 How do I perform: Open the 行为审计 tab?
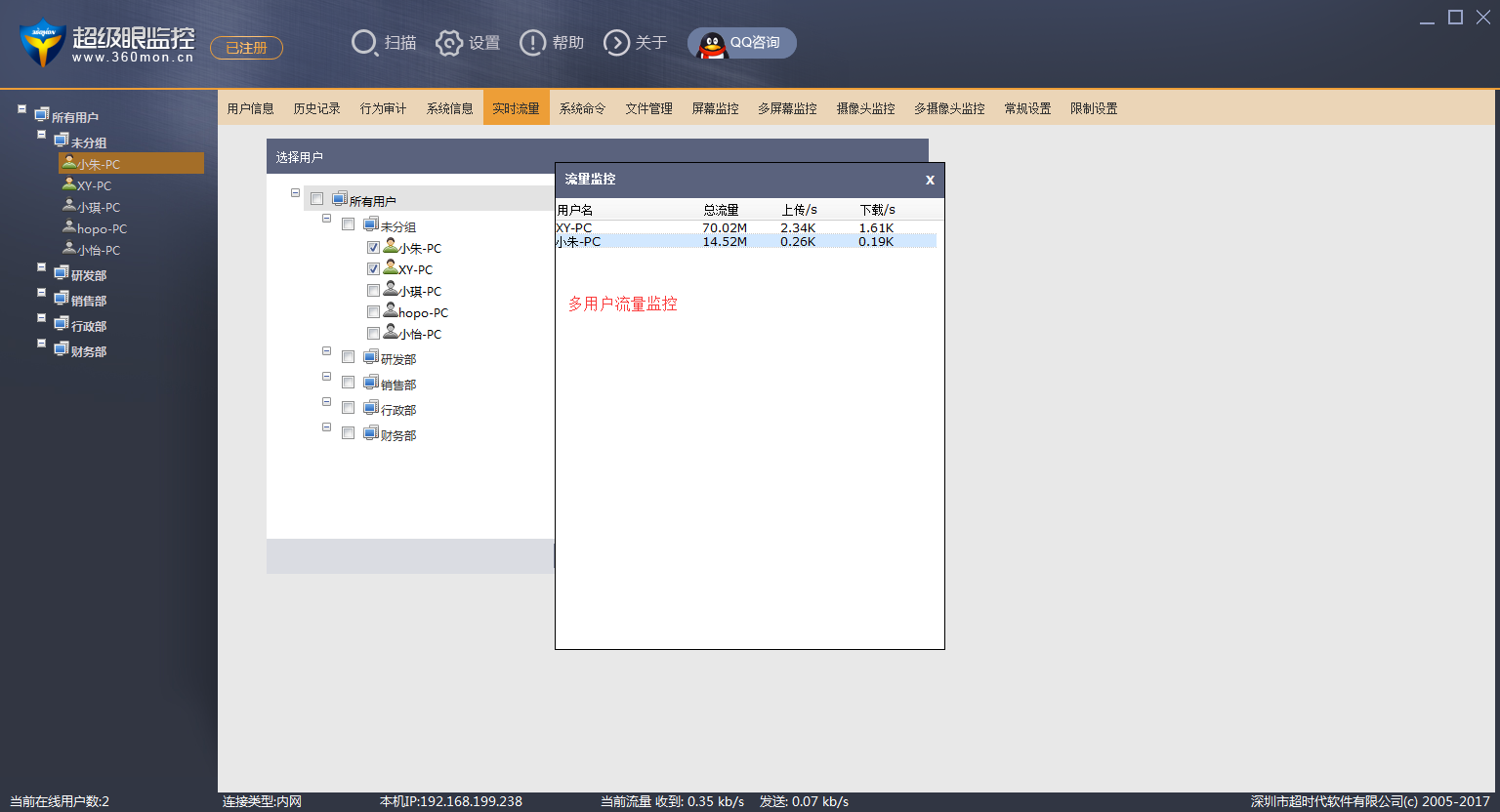[383, 108]
